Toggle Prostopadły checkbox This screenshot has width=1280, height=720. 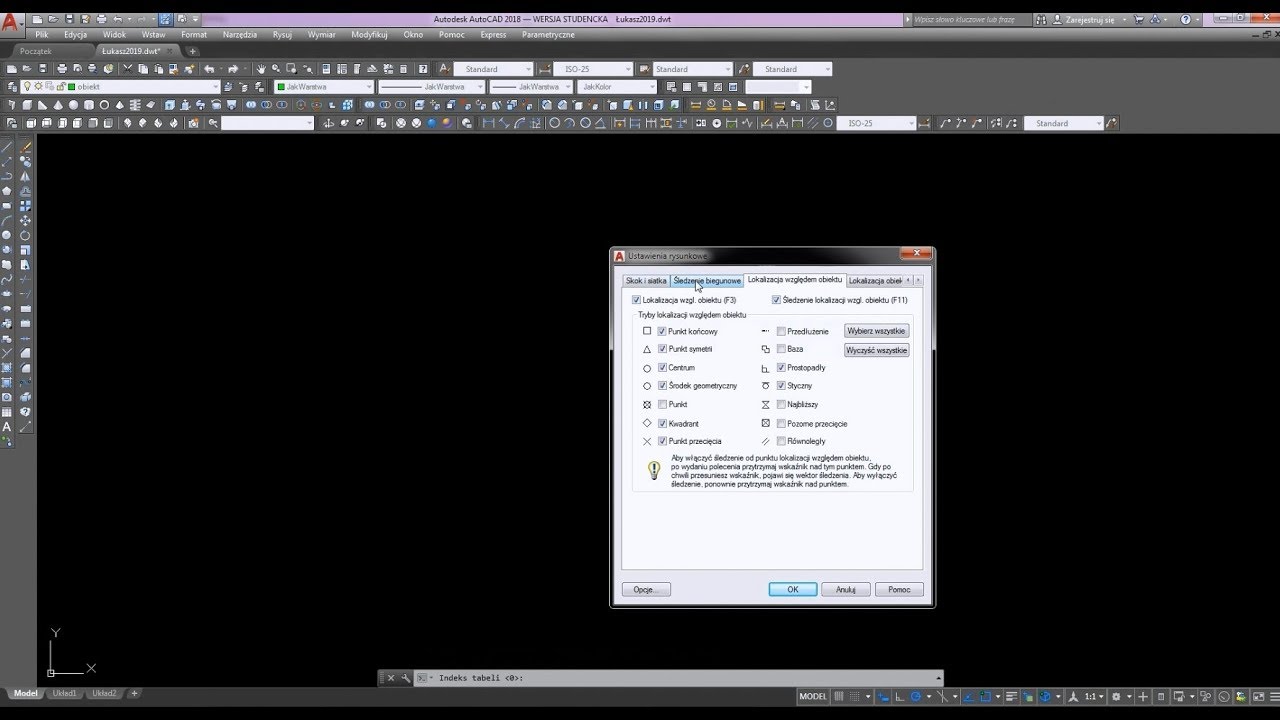pyautogui.click(x=781, y=368)
